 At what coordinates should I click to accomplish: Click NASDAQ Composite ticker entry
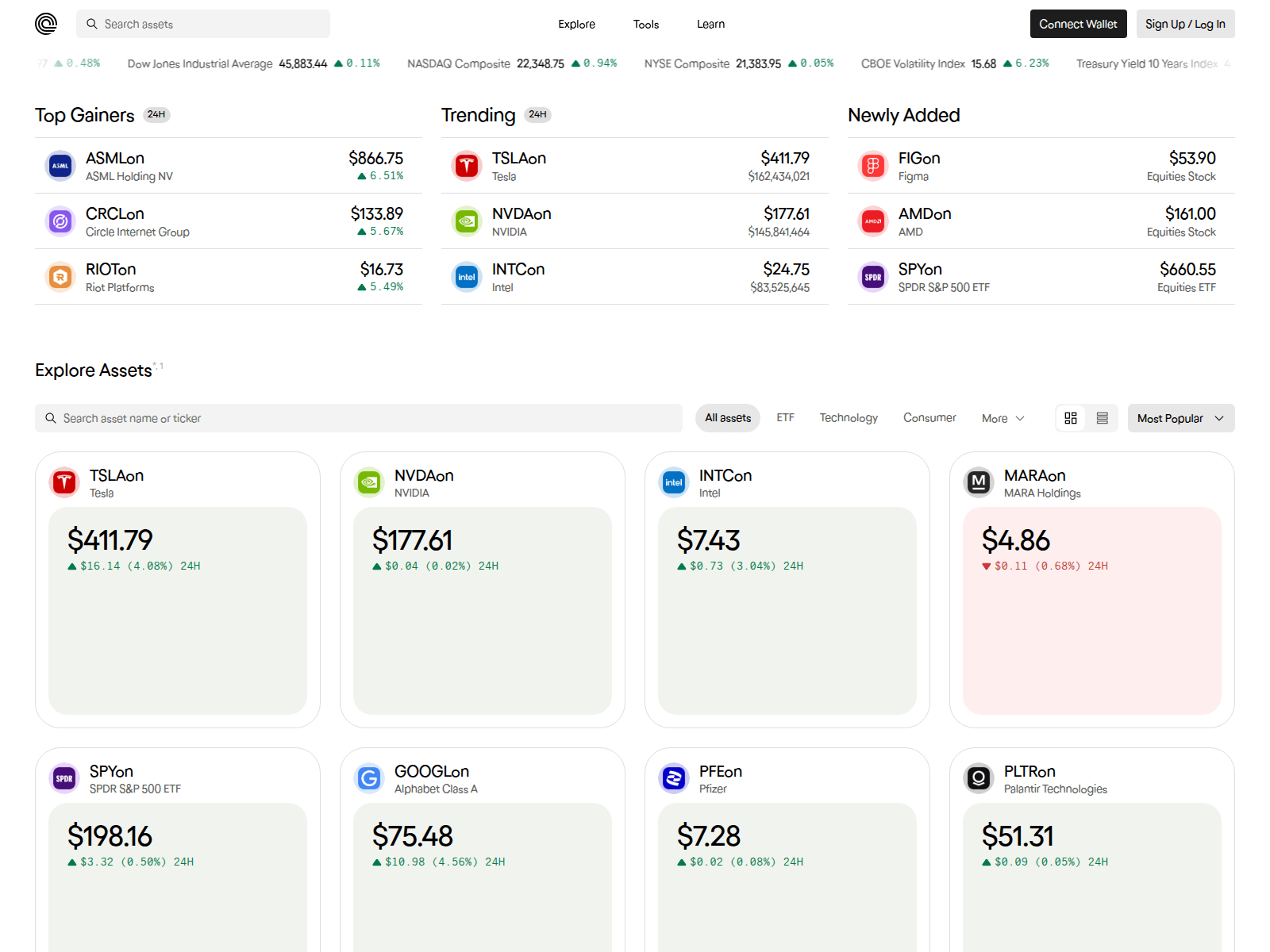point(512,63)
